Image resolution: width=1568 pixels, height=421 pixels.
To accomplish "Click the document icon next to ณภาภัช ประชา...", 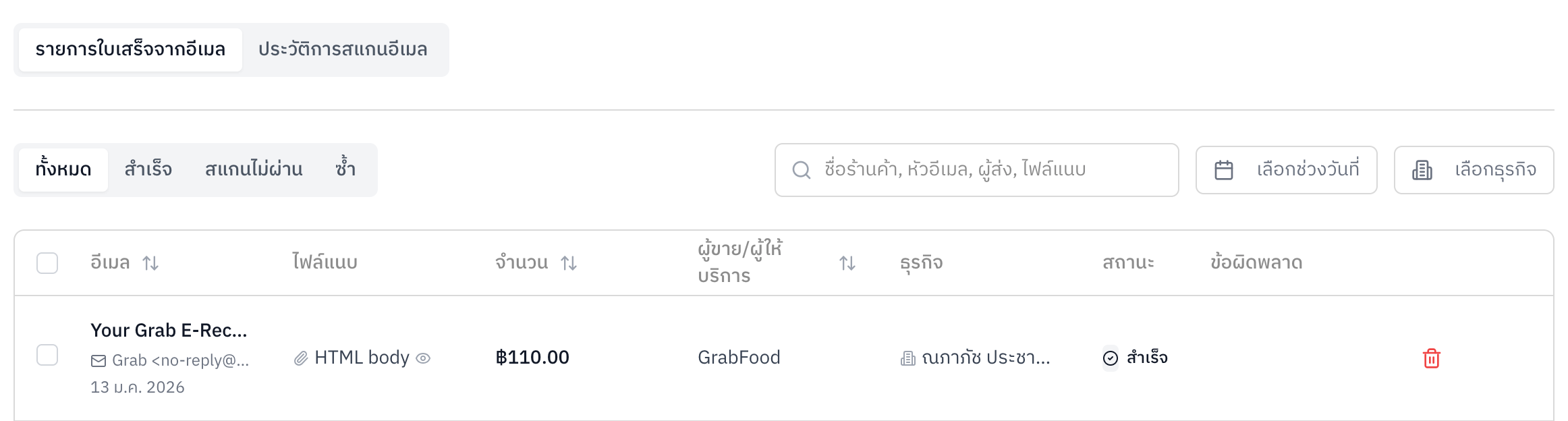I will pos(907,358).
